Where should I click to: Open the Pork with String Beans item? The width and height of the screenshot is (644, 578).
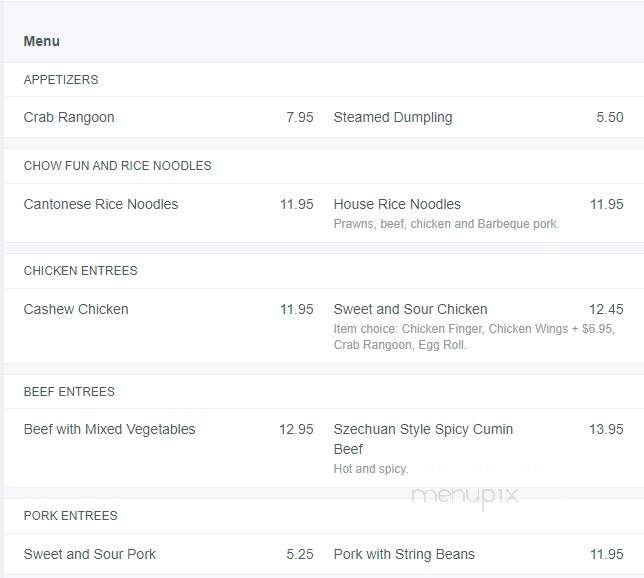click(404, 554)
